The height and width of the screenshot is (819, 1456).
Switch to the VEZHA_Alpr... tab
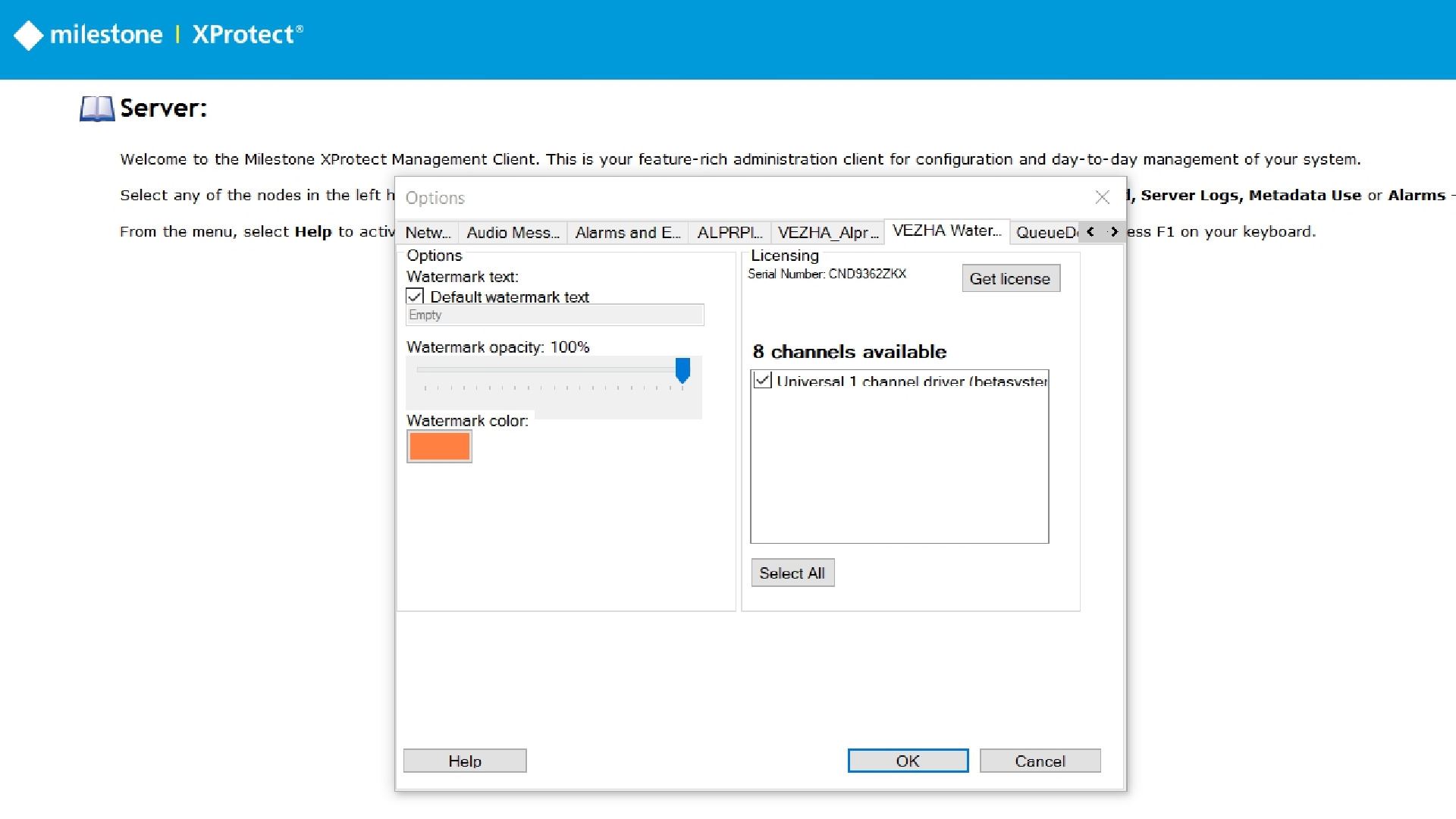(x=828, y=232)
